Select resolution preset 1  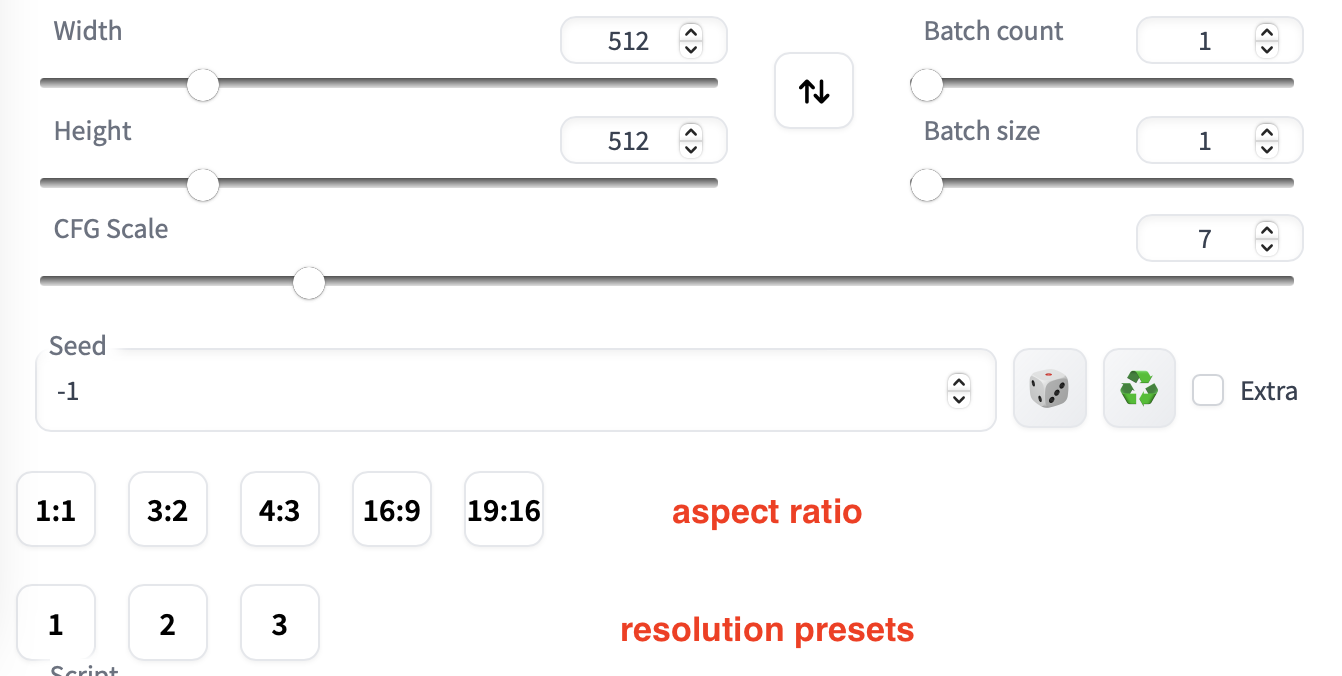pyautogui.click(x=55, y=622)
